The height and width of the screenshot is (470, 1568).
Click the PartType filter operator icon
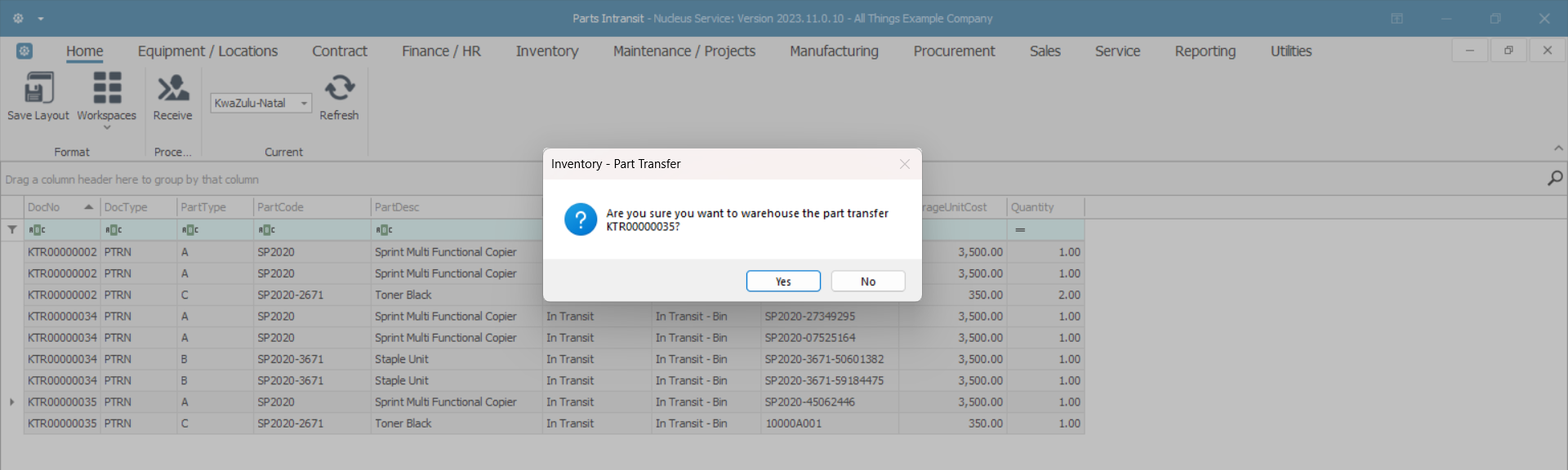[x=189, y=230]
